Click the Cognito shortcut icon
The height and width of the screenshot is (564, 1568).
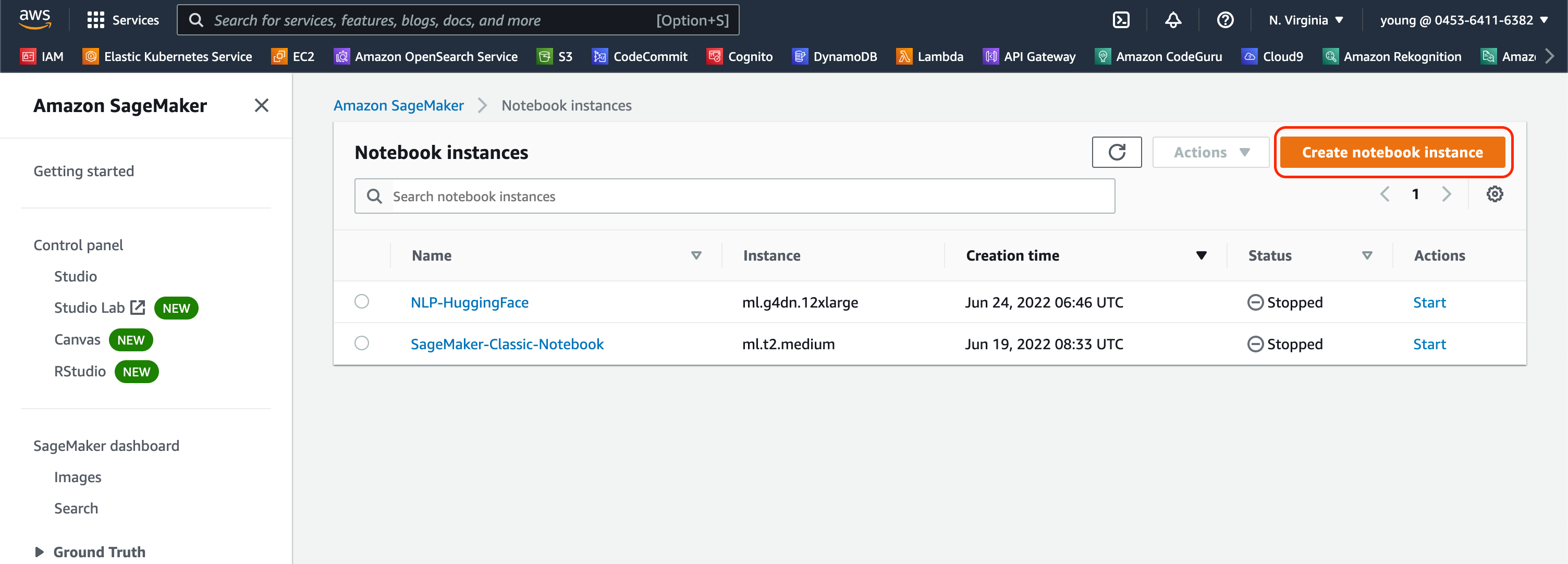(715, 57)
